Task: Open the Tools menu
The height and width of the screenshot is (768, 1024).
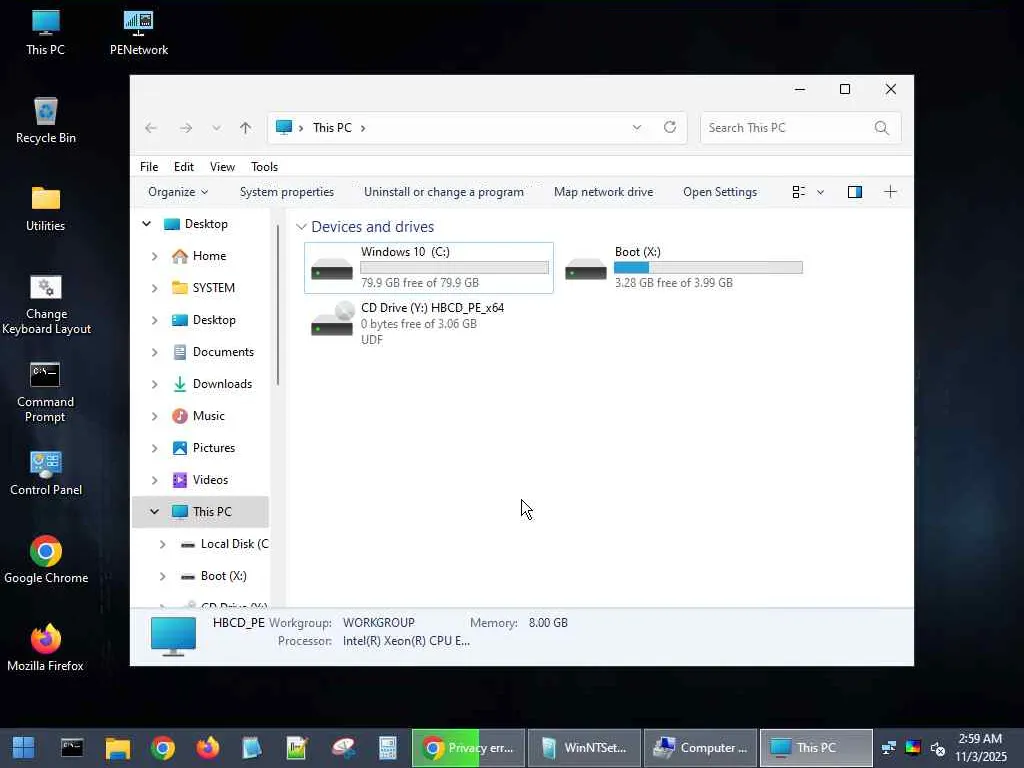Action: 264,167
